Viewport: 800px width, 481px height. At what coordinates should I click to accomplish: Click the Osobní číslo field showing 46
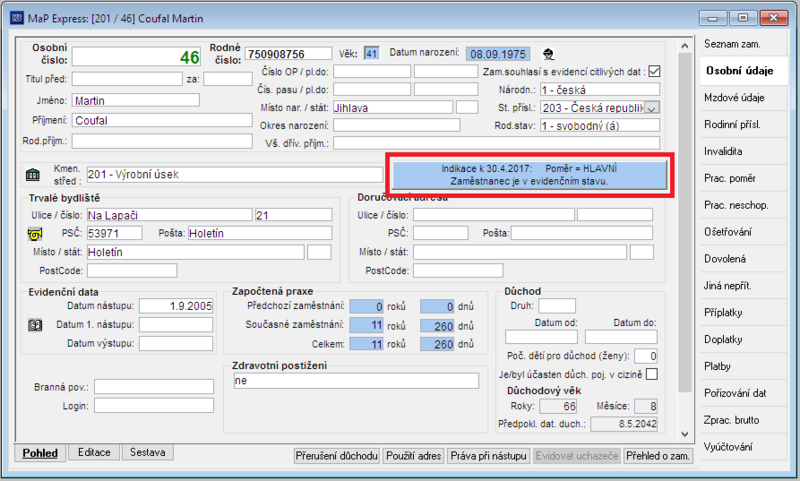pyautogui.click(x=137, y=57)
